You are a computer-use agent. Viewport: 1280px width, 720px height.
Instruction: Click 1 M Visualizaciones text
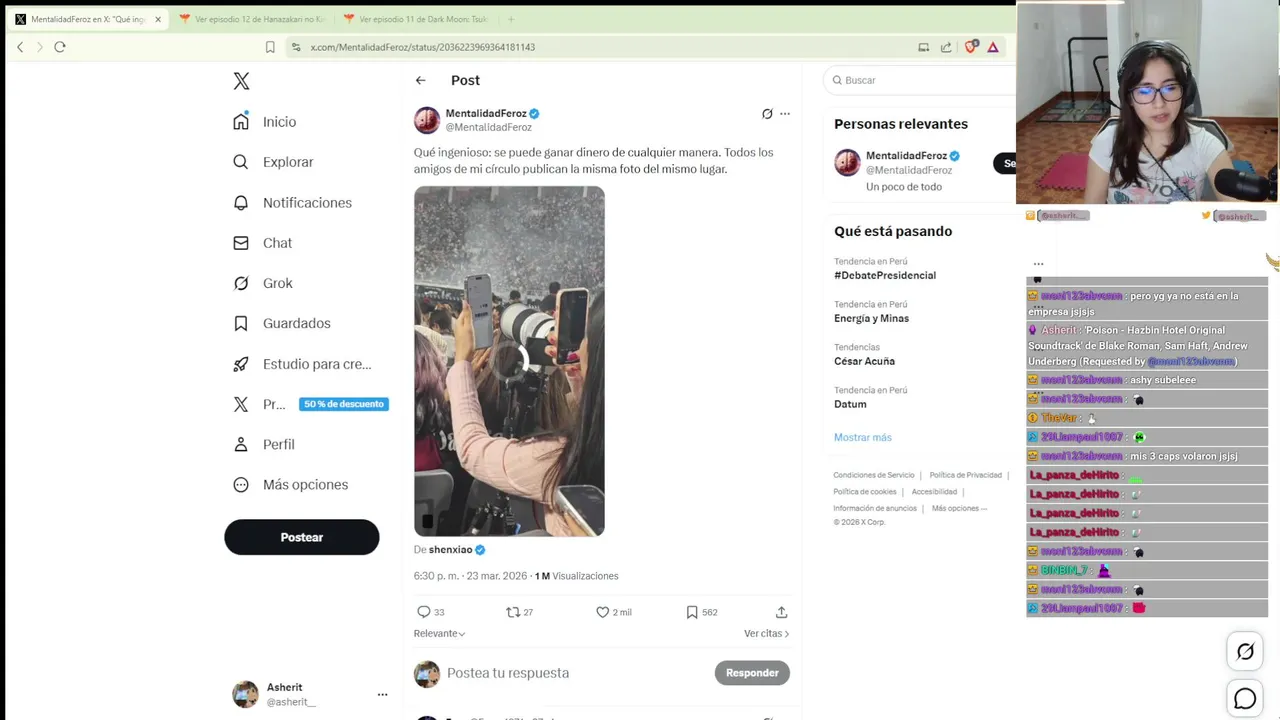click(577, 576)
